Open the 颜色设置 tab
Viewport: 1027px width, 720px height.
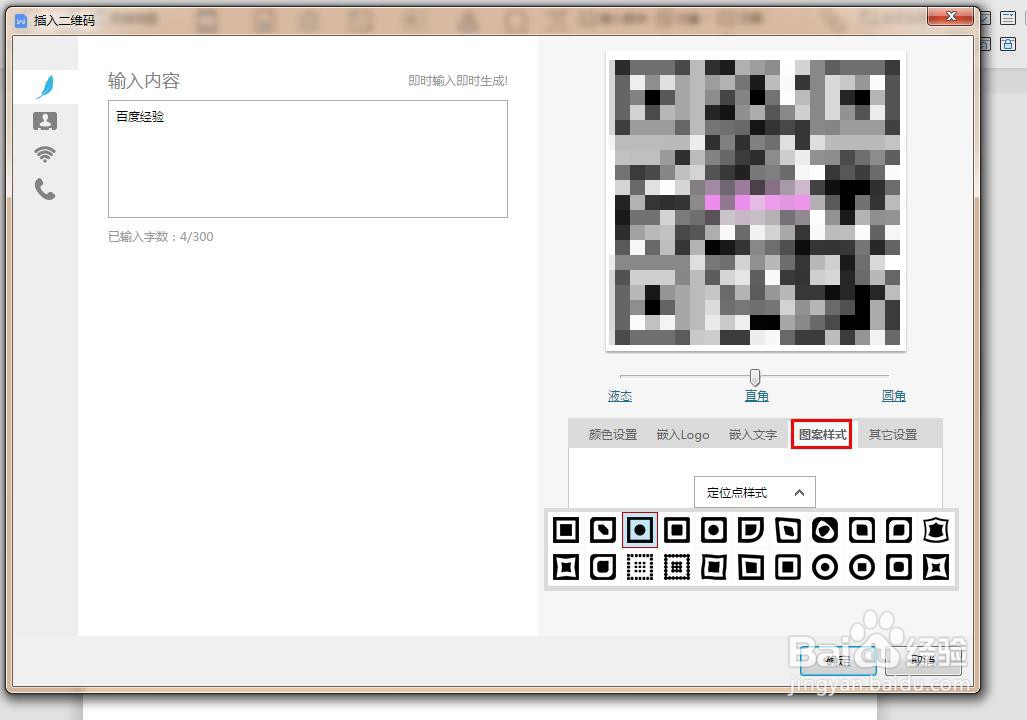coord(613,434)
